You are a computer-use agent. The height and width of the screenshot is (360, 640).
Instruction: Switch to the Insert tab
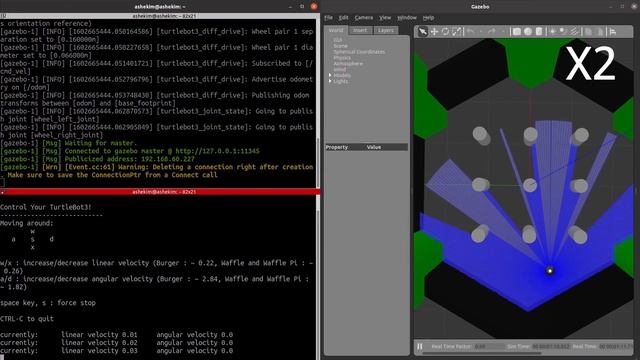click(360, 30)
